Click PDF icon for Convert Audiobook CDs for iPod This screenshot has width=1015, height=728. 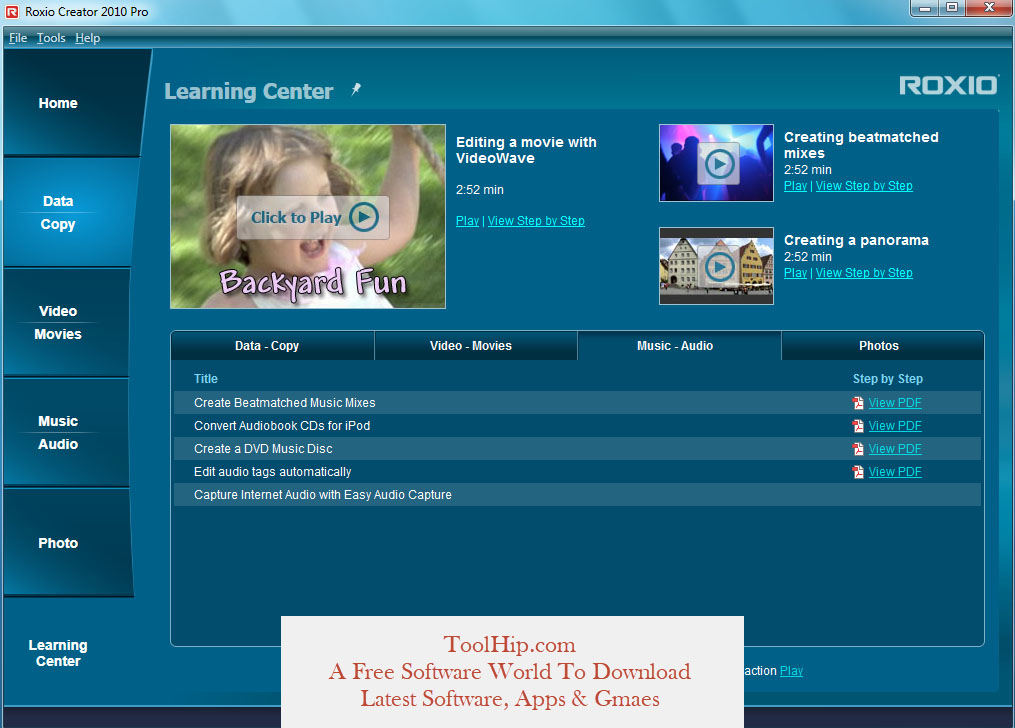tap(858, 426)
